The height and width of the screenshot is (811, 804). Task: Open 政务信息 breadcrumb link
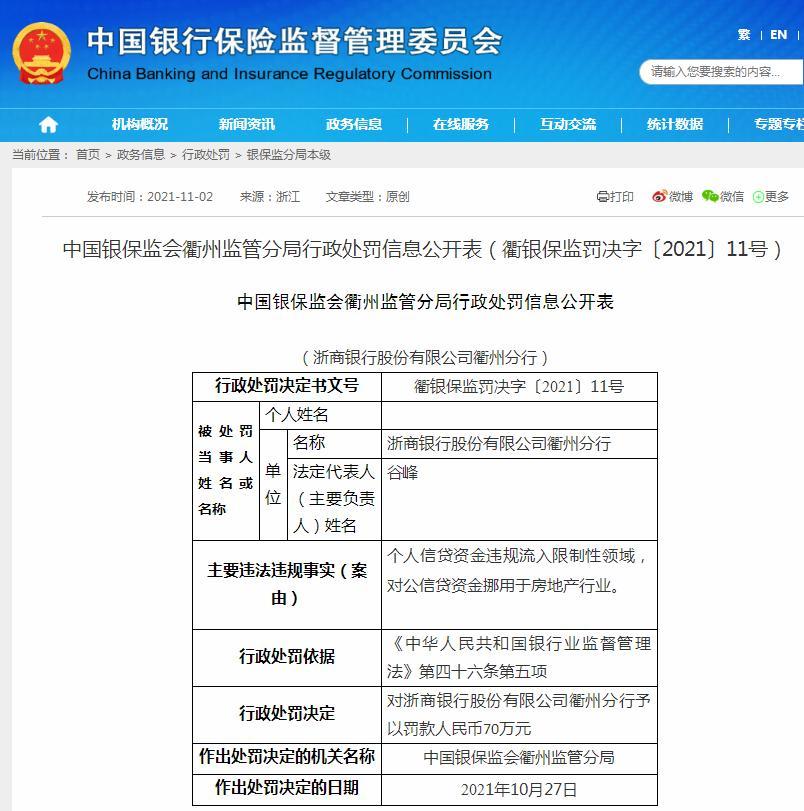coord(141,155)
